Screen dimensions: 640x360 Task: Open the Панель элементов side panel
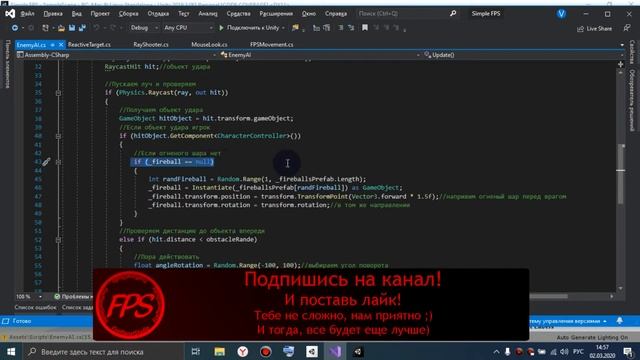(7, 64)
